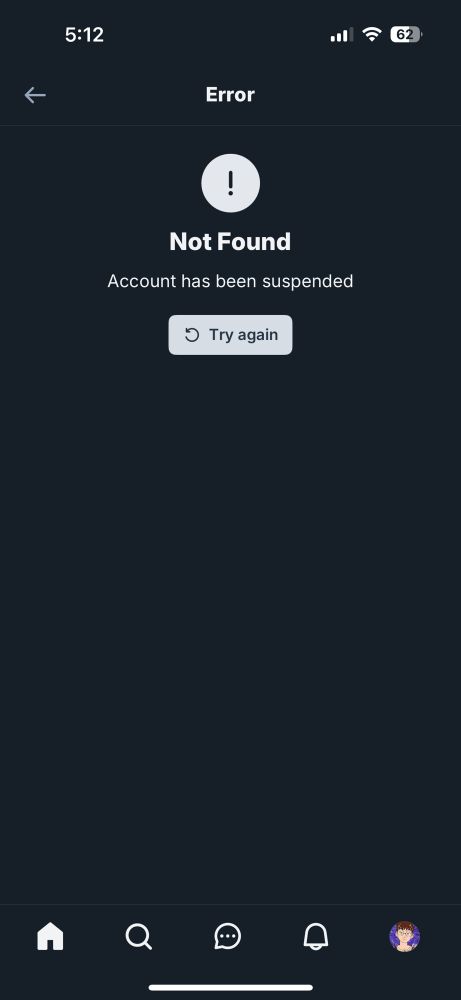Tap the Account has been suspended message
461x1000 pixels.
pyautogui.click(x=230, y=281)
